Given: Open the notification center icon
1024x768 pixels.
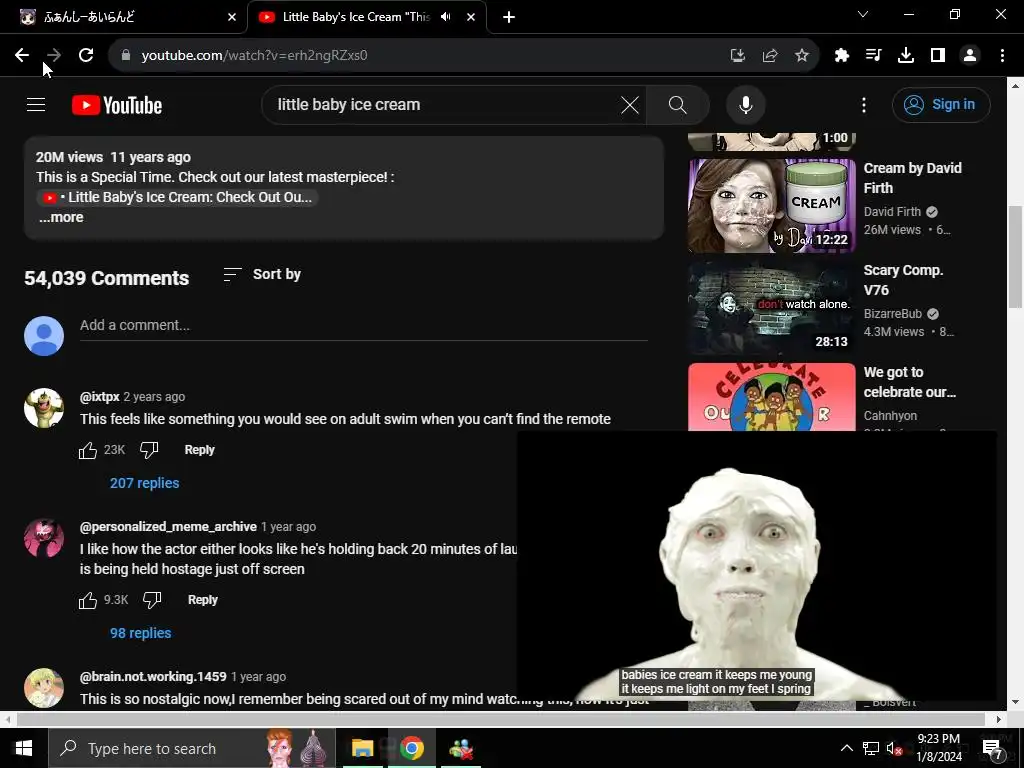Looking at the screenshot, I should (x=992, y=749).
